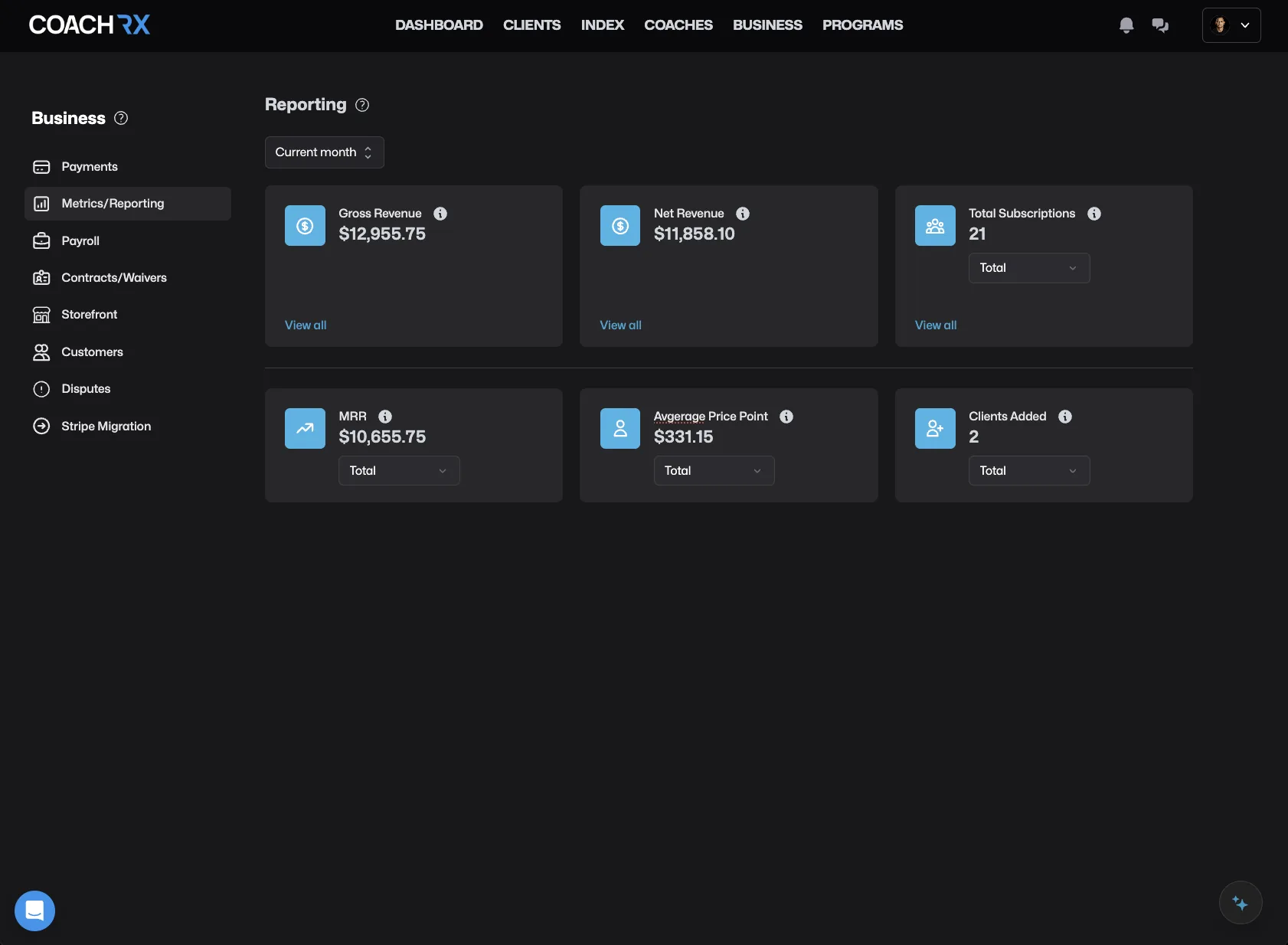Expand the Average Price Point Total dropdown
Image resolution: width=1288 pixels, height=945 pixels.
pos(714,471)
